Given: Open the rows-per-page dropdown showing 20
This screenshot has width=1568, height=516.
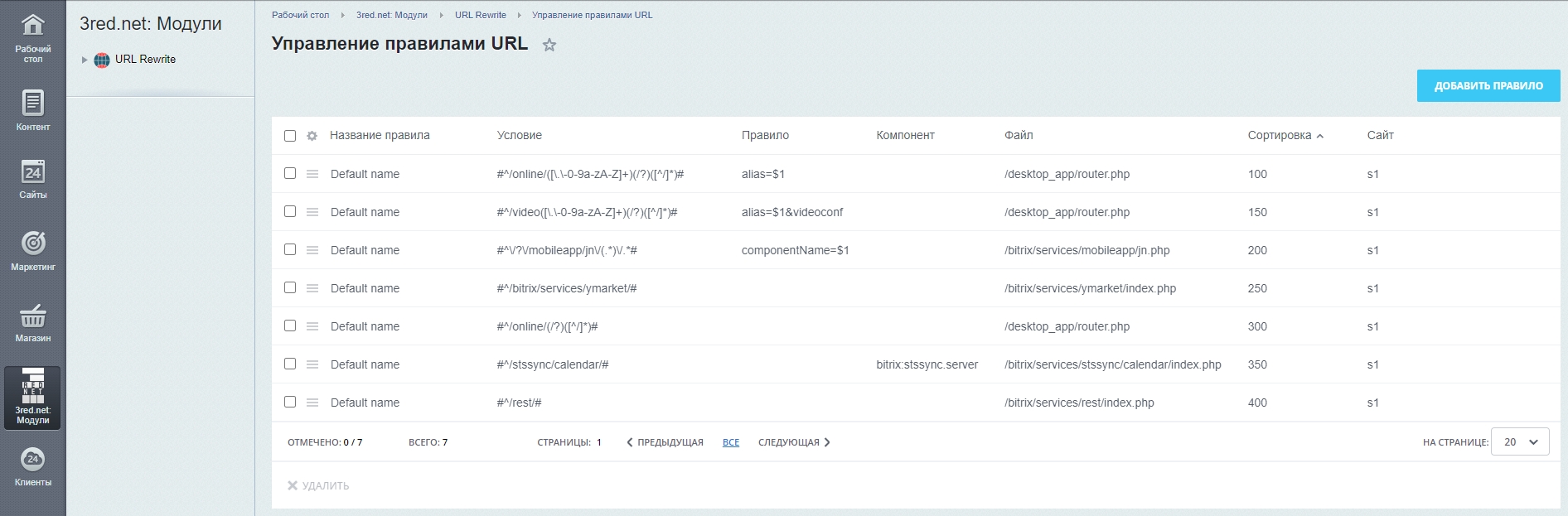Looking at the screenshot, I should 1520,442.
